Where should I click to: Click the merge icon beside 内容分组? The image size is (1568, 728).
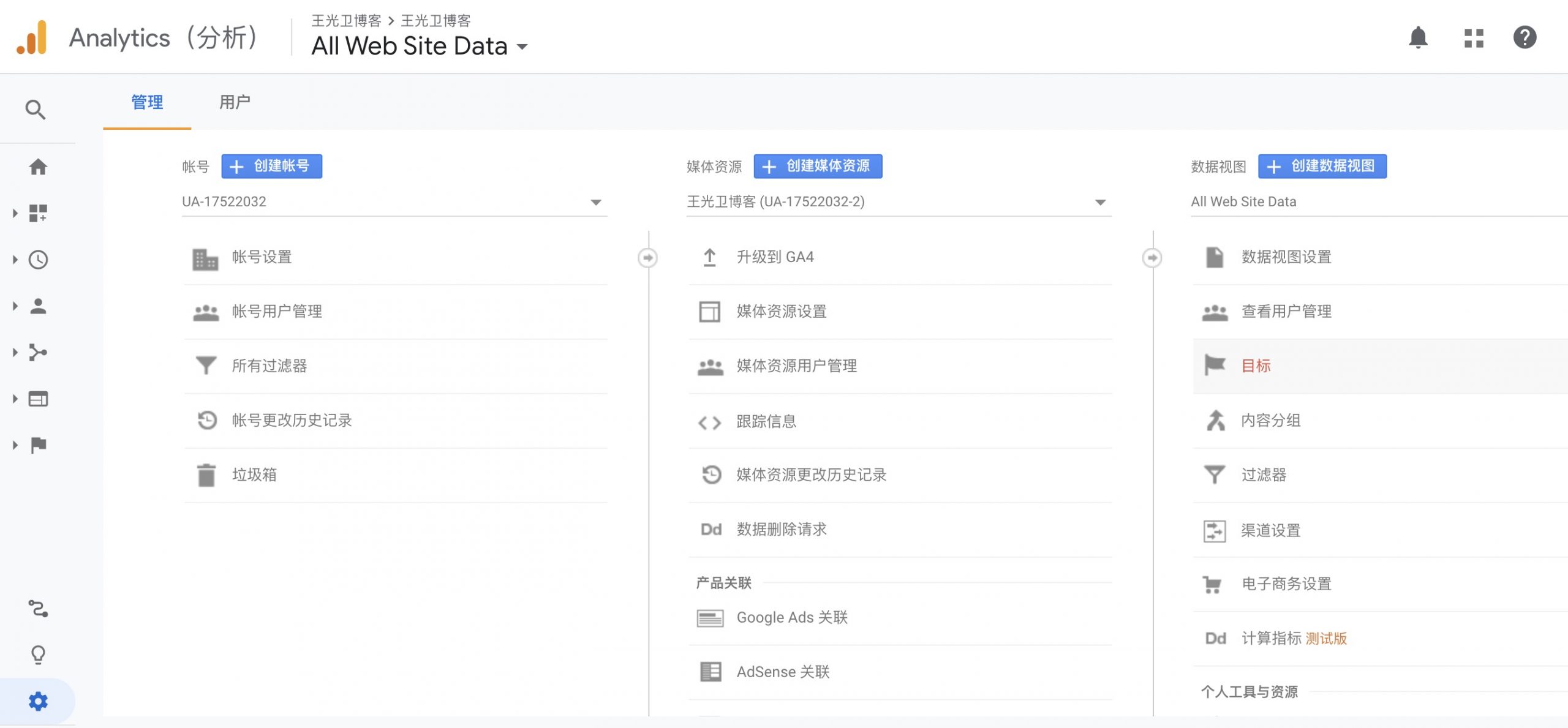[x=1215, y=420]
